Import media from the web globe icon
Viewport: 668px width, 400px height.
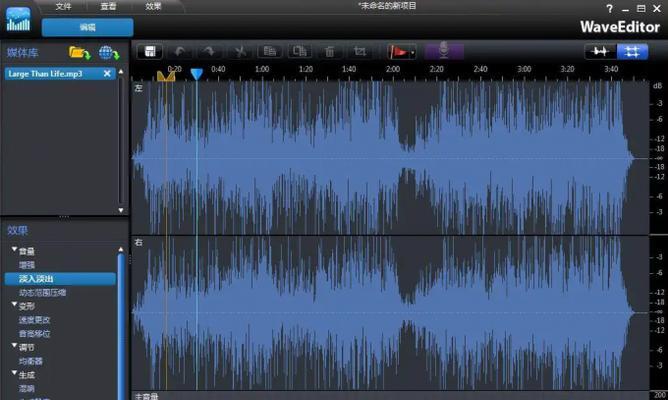tap(109, 53)
